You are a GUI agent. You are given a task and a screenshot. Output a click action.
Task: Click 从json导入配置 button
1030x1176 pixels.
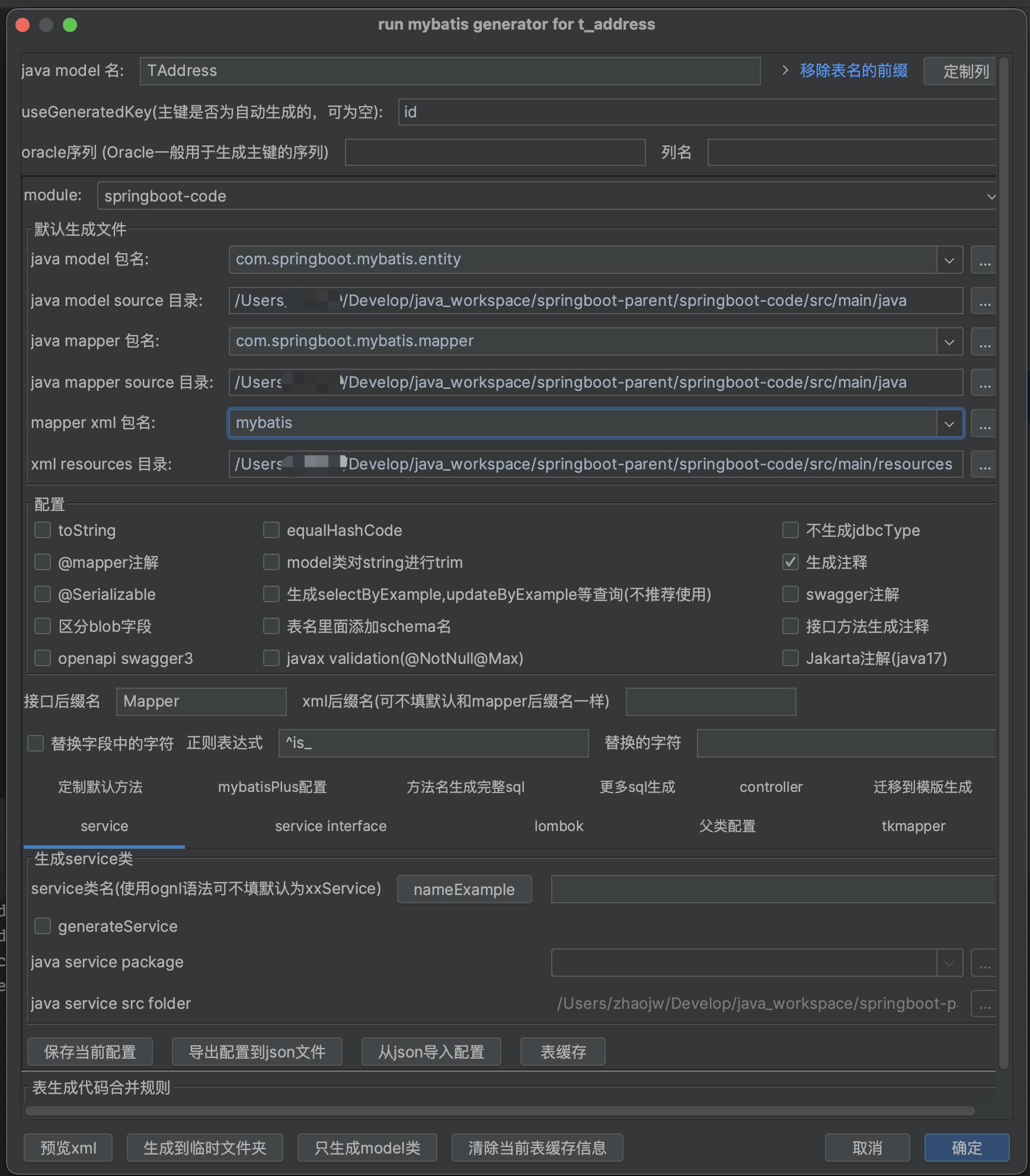tap(431, 1052)
